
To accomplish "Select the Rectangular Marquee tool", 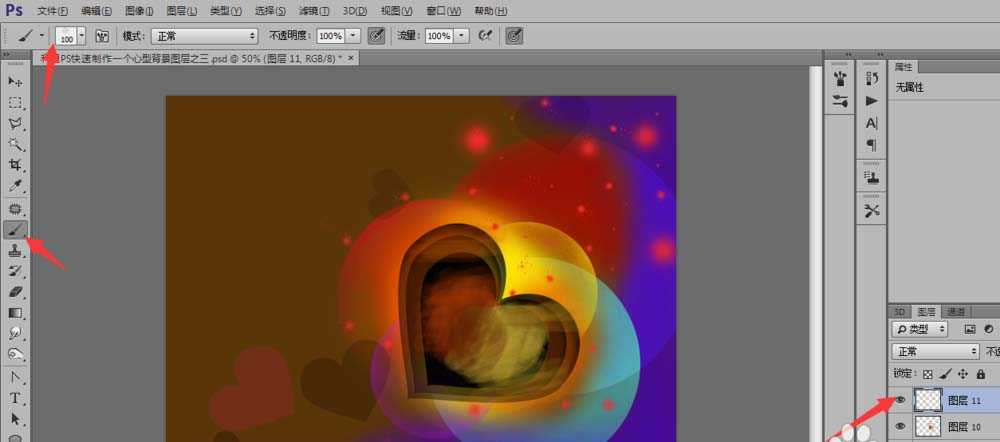I will pyautogui.click(x=15, y=102).
